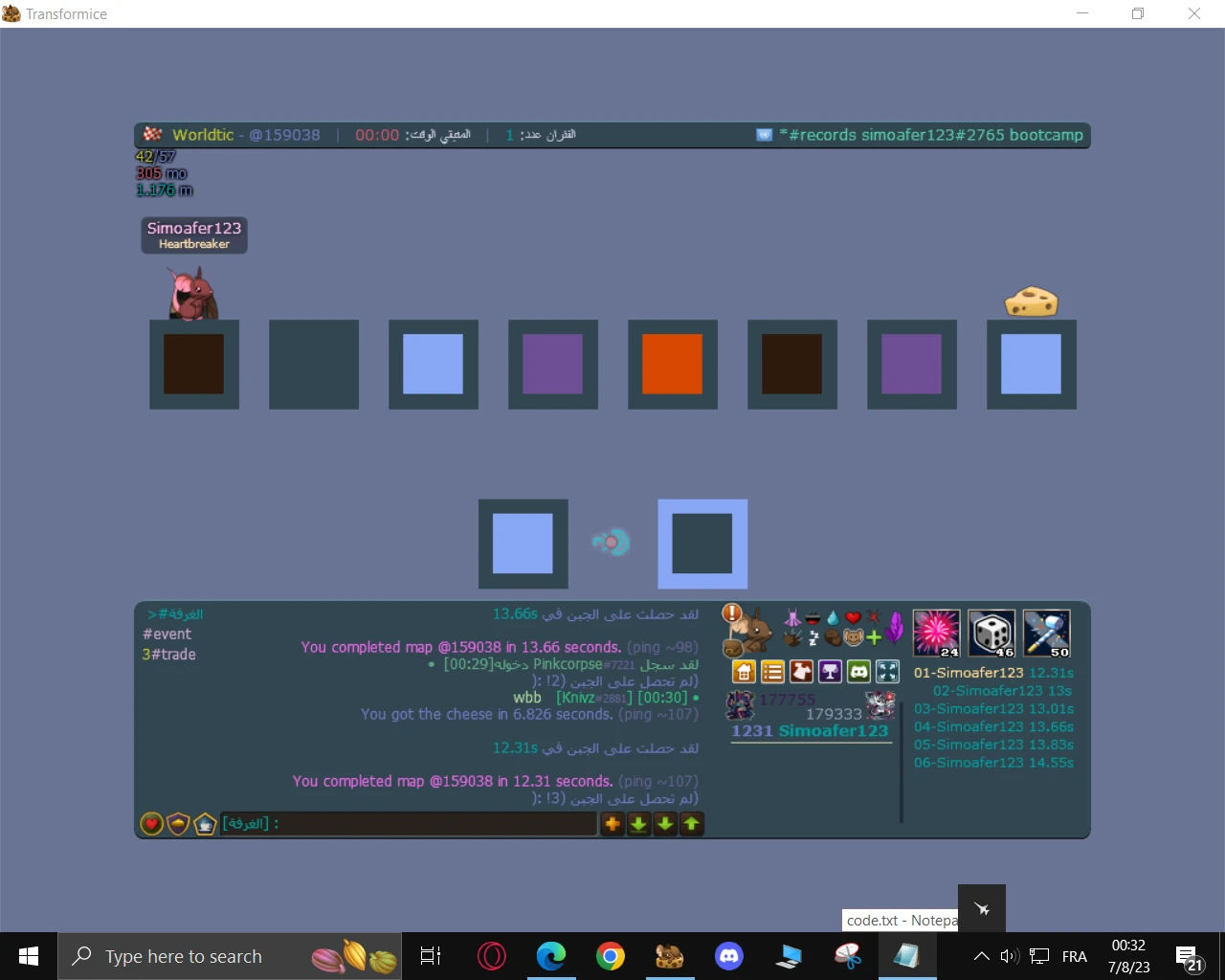1225x980 pixels.
Task: Click the map code @159038 in the top bar
Action: coord(284,135)
